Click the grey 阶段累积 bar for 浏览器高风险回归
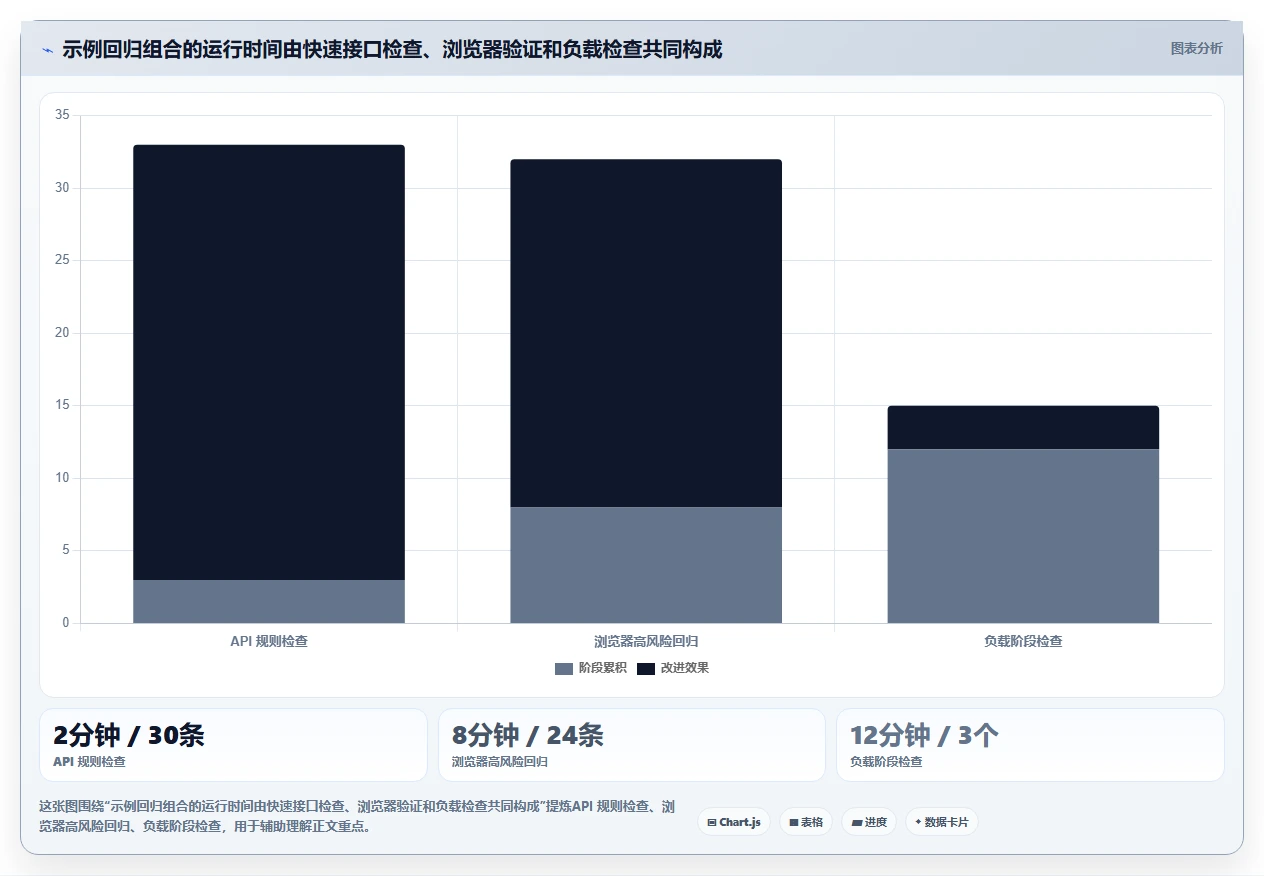The image size is (1264, 876). (x=646, y=565)
